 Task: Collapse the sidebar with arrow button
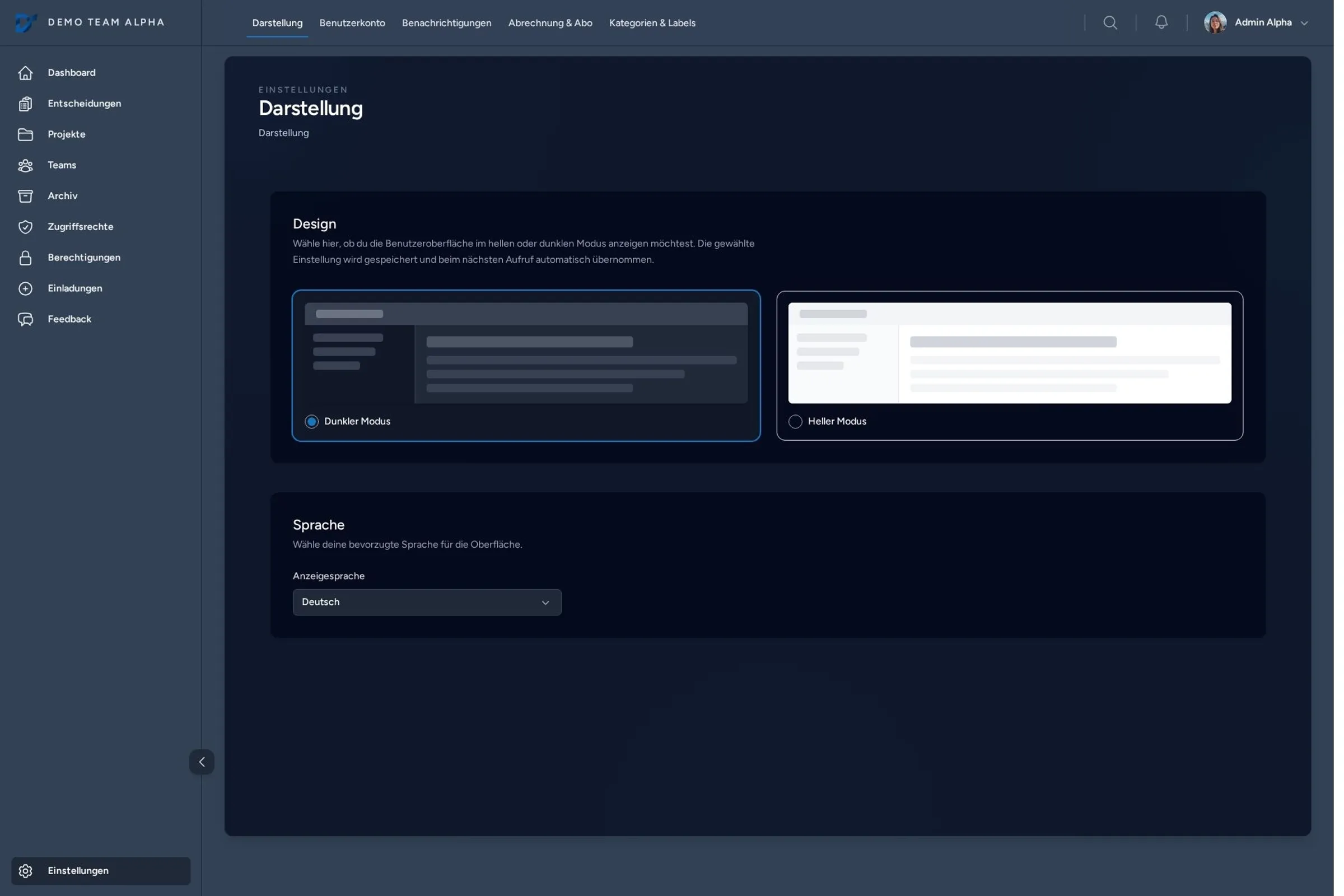point(202,762)
